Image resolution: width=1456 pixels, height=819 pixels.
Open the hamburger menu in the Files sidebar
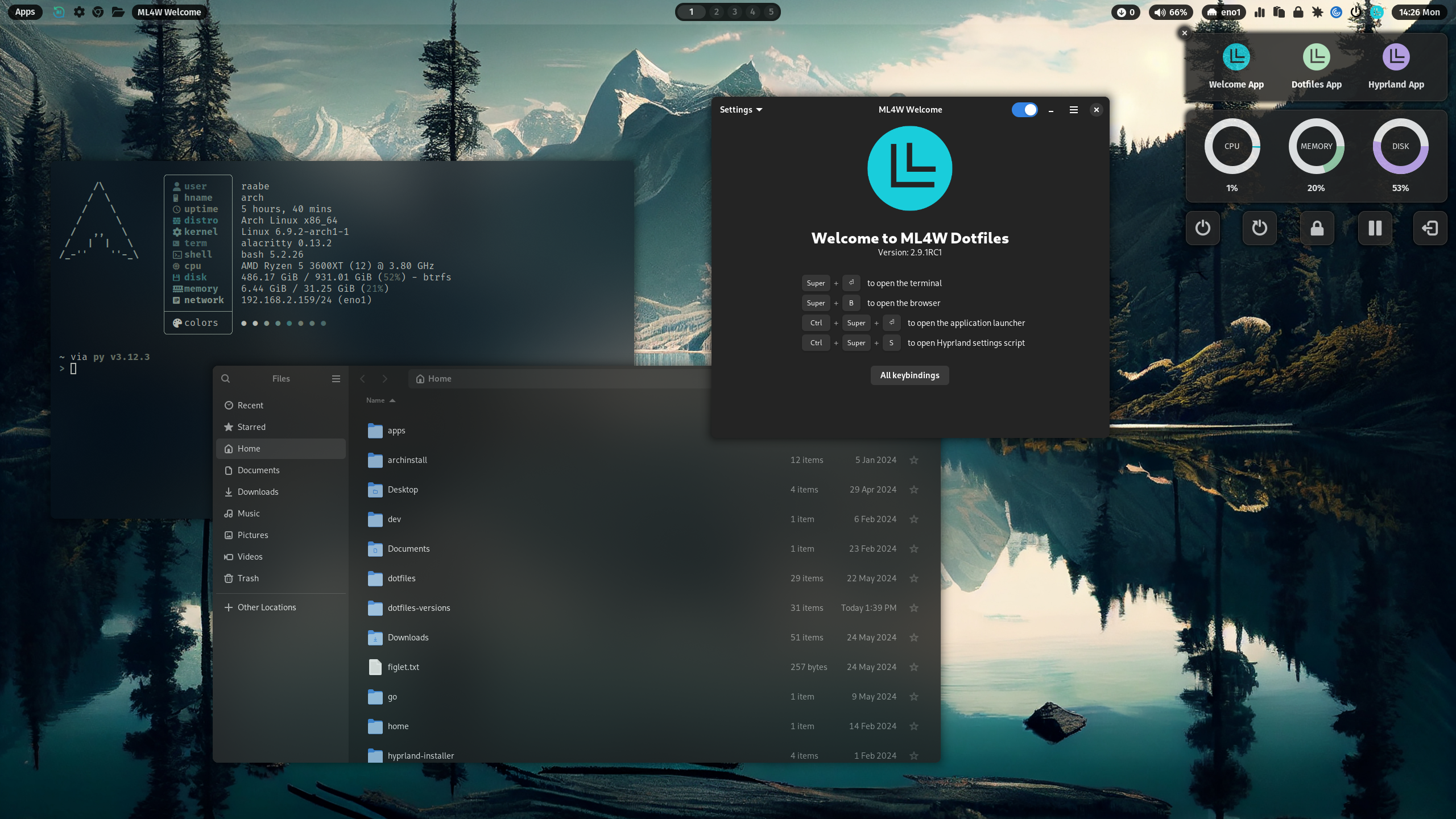(336, 378)
